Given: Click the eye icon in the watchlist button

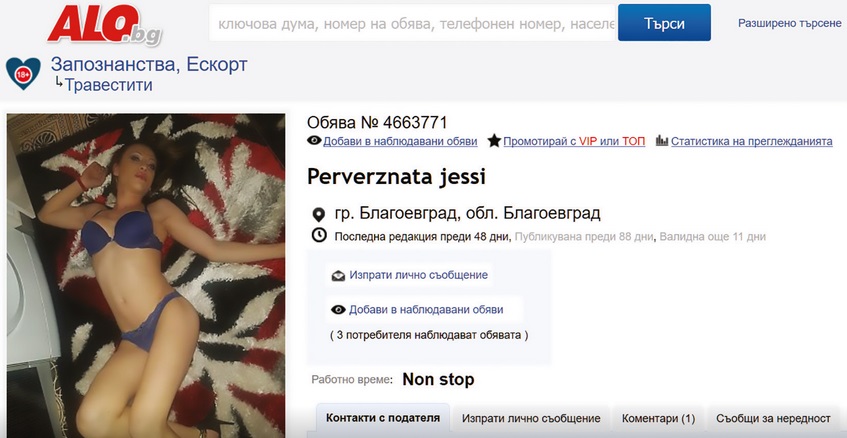Looking at the screenshot, I should point(338,310).
